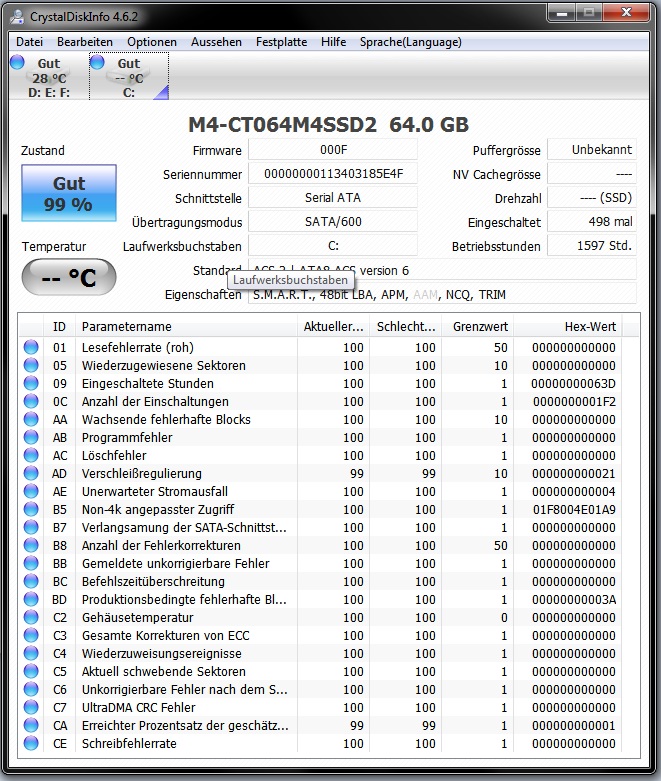The height and width of the screenshot is (781, 661).
Task: Click status orb for Befehlszeitüberschreitung row
Action: pos(31,581)
